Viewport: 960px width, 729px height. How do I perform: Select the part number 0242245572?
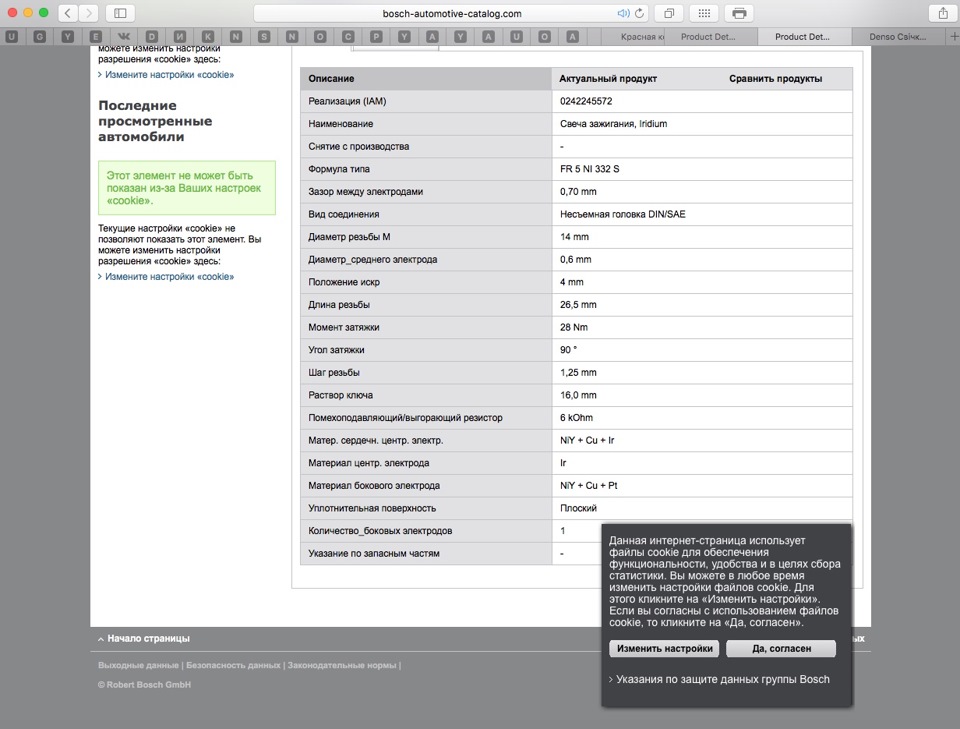click(x=586, y=101)
